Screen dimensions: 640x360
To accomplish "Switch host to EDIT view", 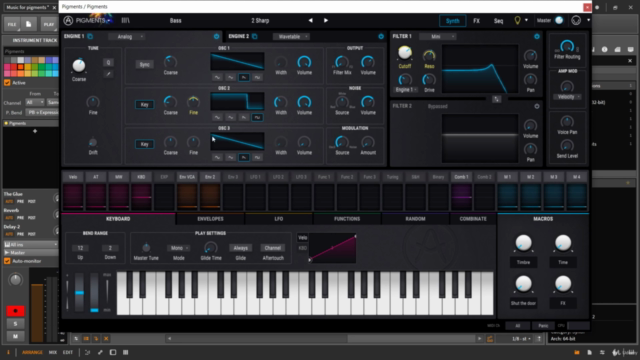I will [x=68, y=352].
